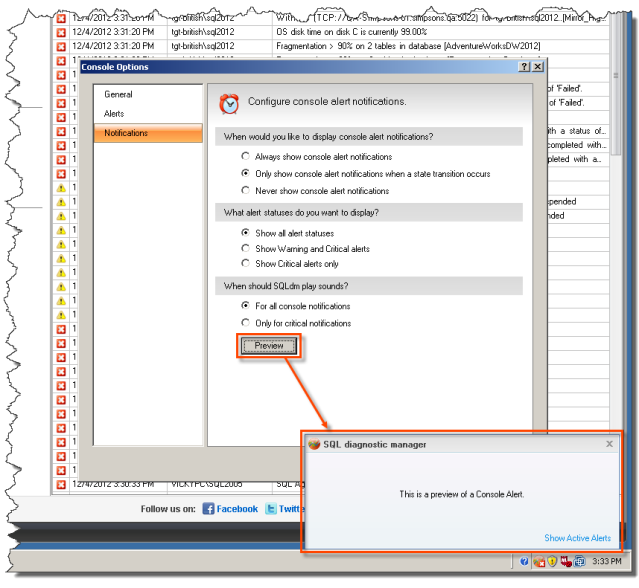Select the 'OS disk time on disk C' alert text
This screenshot has height=588, width=639.
351,32
